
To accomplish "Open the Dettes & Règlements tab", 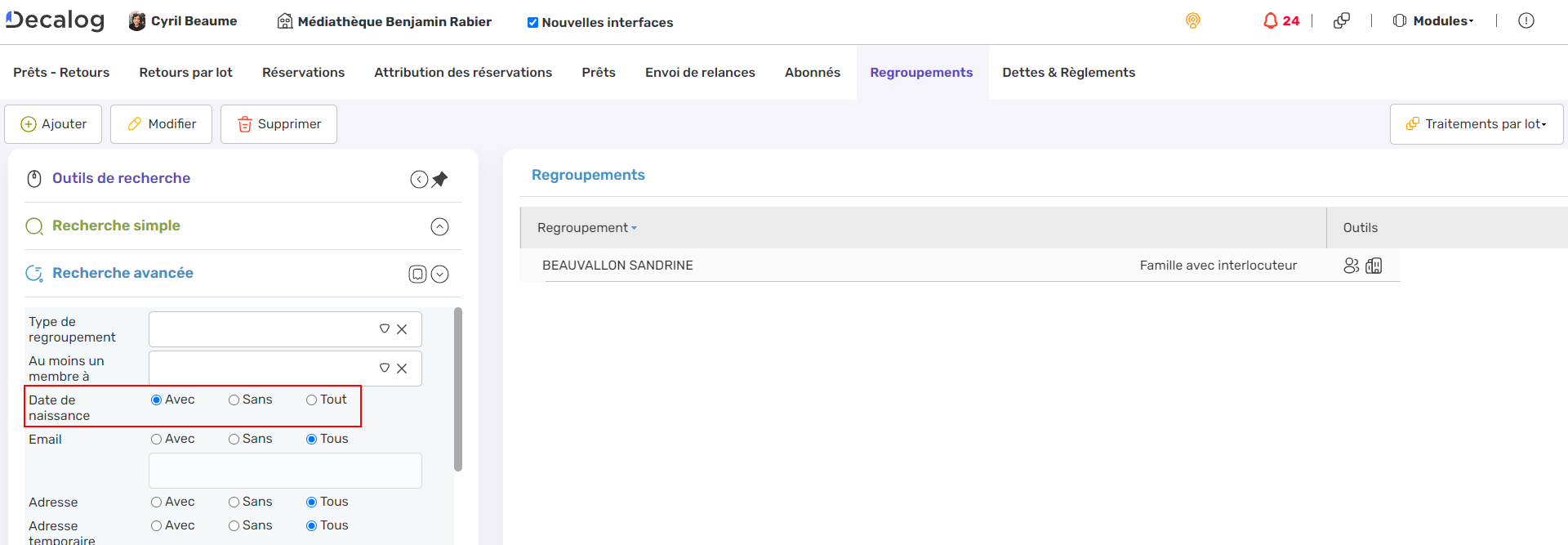I will tap(1068, 73).
